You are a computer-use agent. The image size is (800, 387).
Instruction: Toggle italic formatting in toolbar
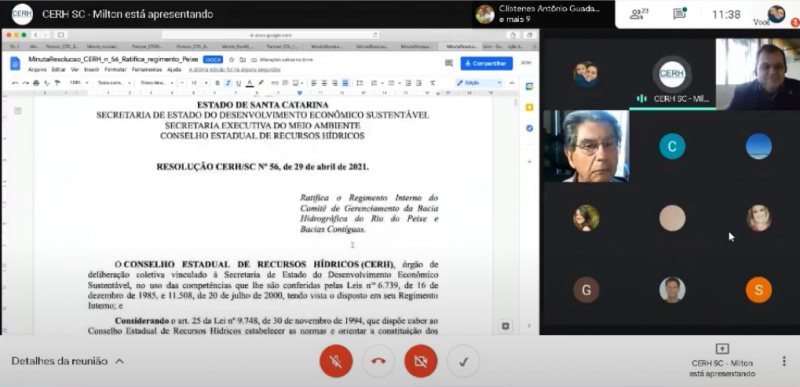tap(228, 83)
